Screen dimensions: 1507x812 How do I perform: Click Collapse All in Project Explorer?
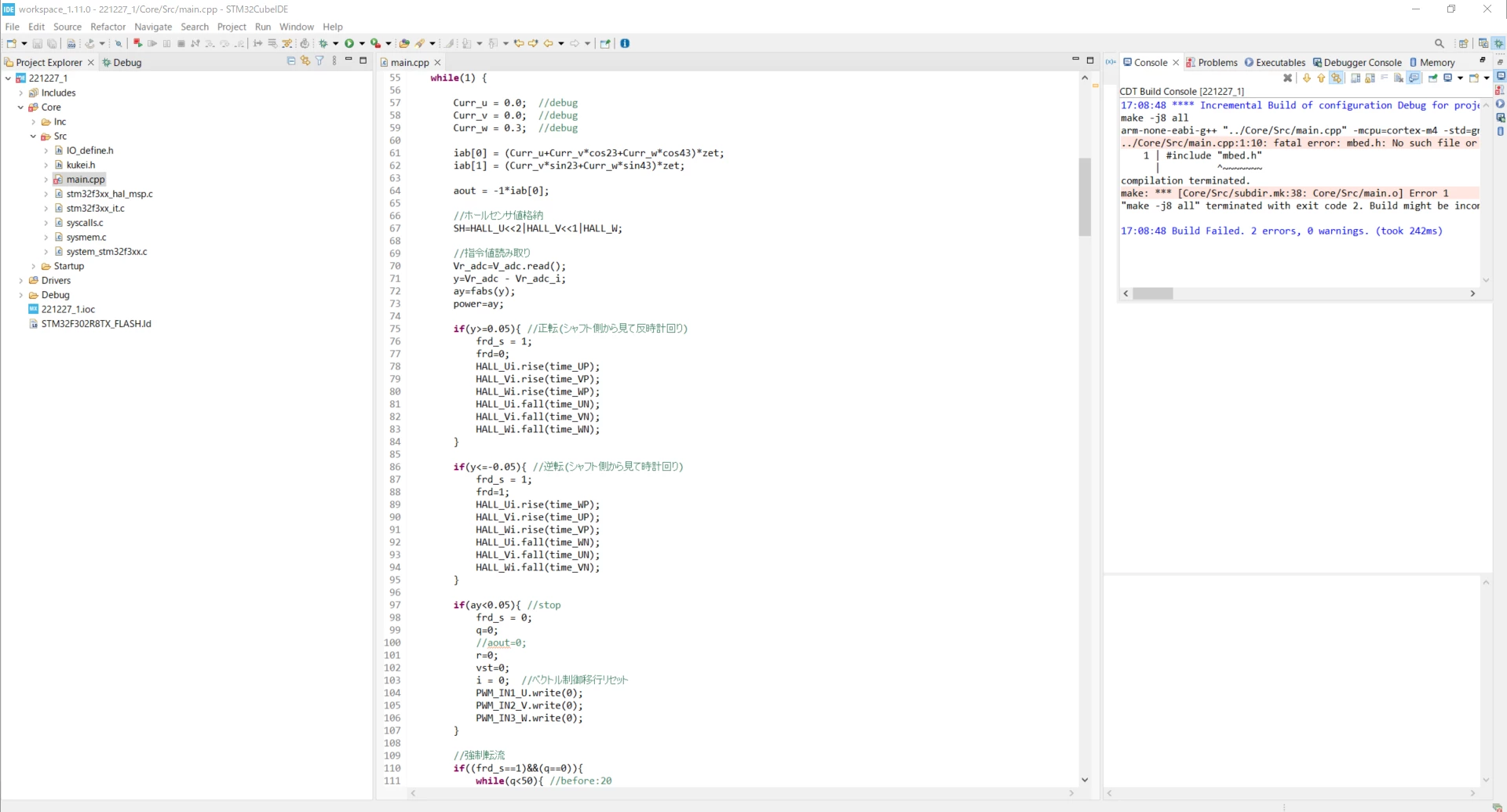click(291, 61)
